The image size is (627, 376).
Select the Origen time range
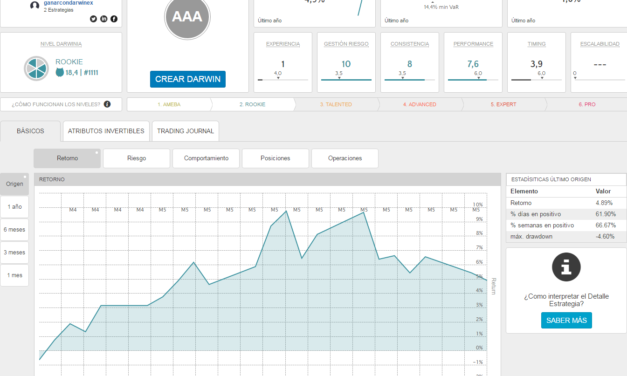coord(14,184)
